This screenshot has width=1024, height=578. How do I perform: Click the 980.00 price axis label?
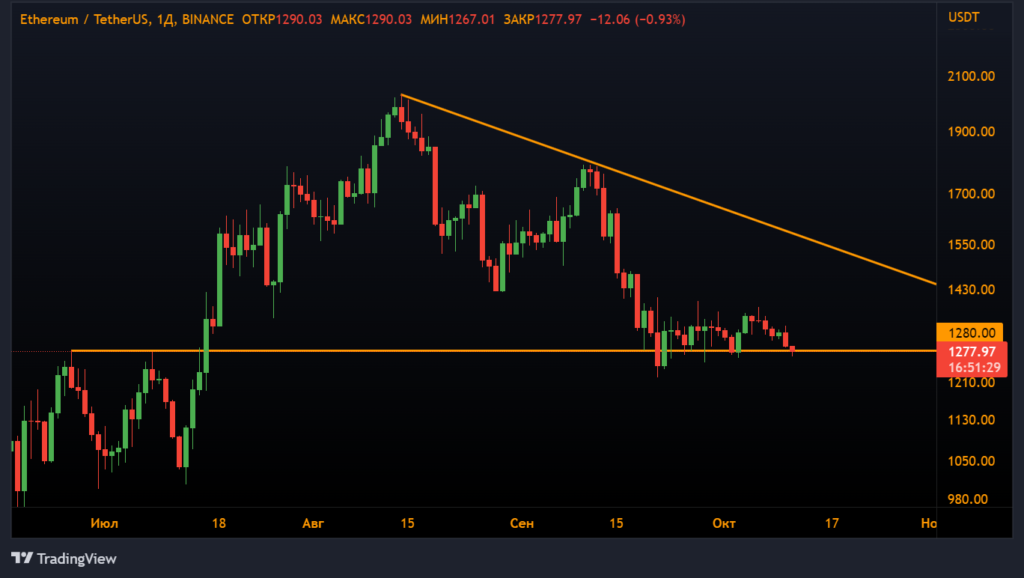pos(968,499)
